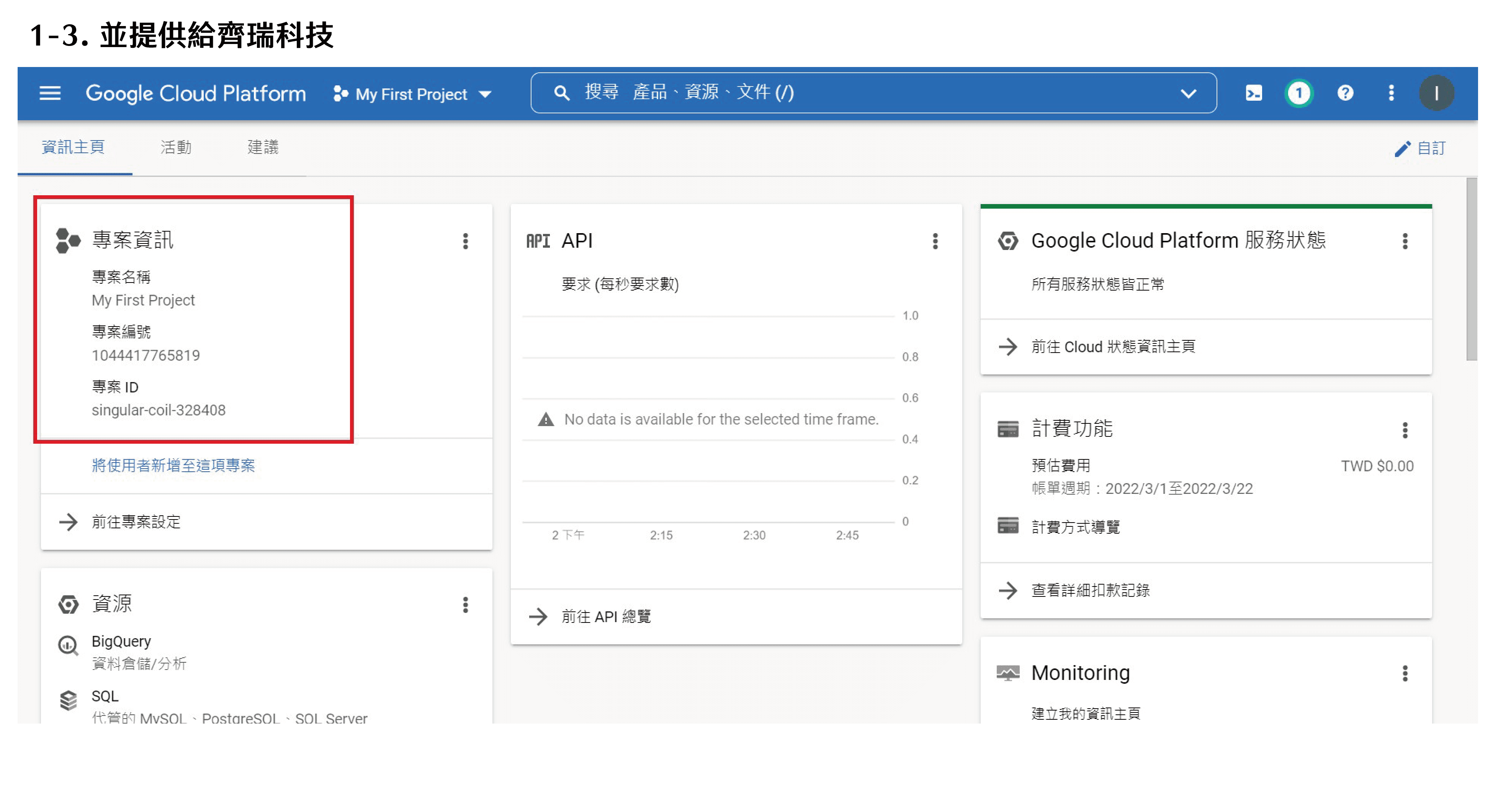Click 建立我的資訊主頁 in Monitoring
The width and height of the screenshot is (1493, 812).
pos(1086,714)
